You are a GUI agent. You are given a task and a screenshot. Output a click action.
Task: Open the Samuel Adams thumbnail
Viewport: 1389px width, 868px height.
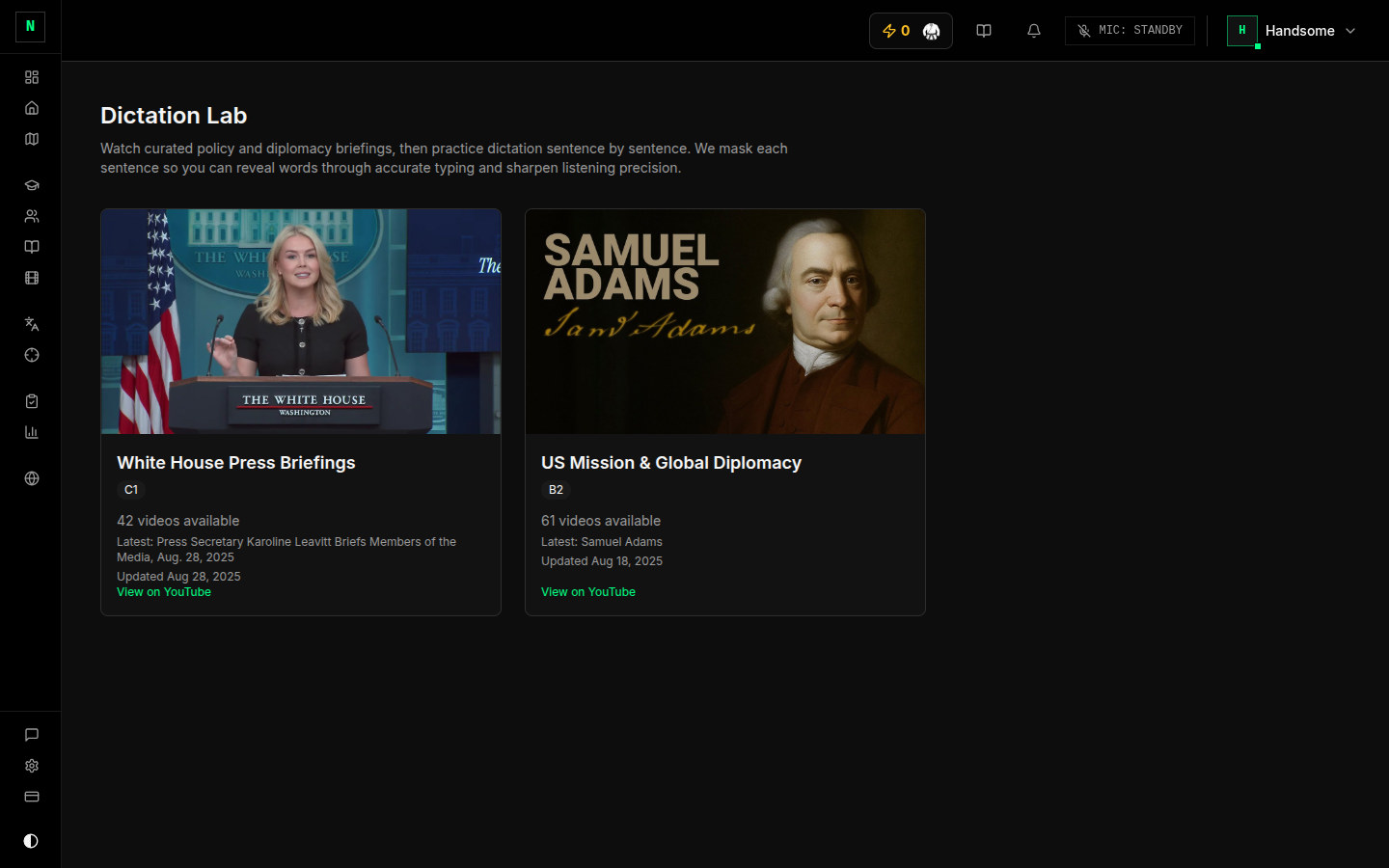tap(725, 321)
